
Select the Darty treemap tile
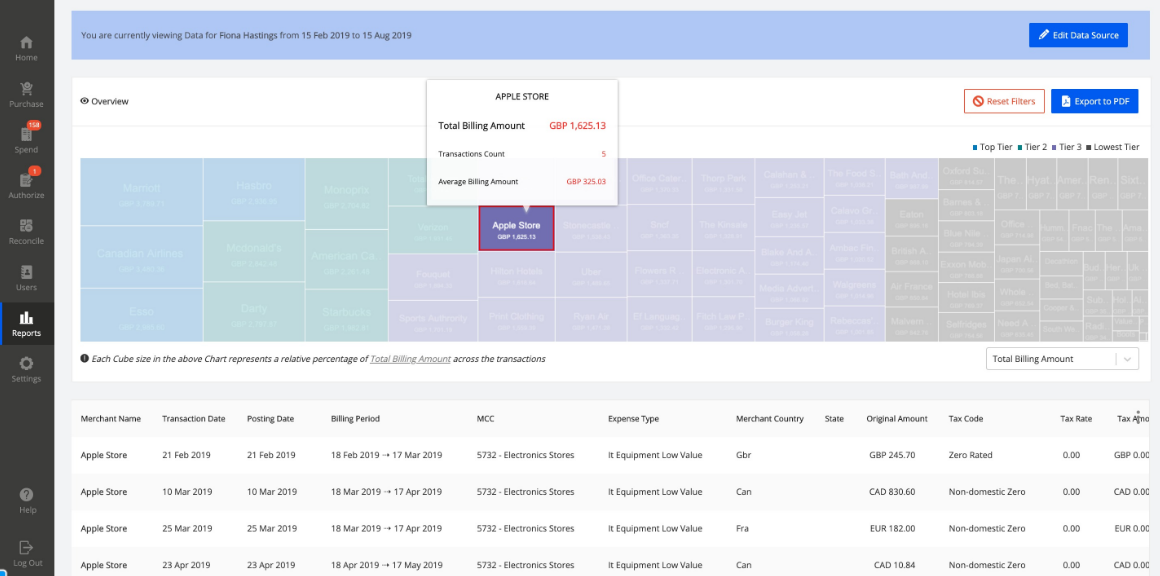coord(254,312)
